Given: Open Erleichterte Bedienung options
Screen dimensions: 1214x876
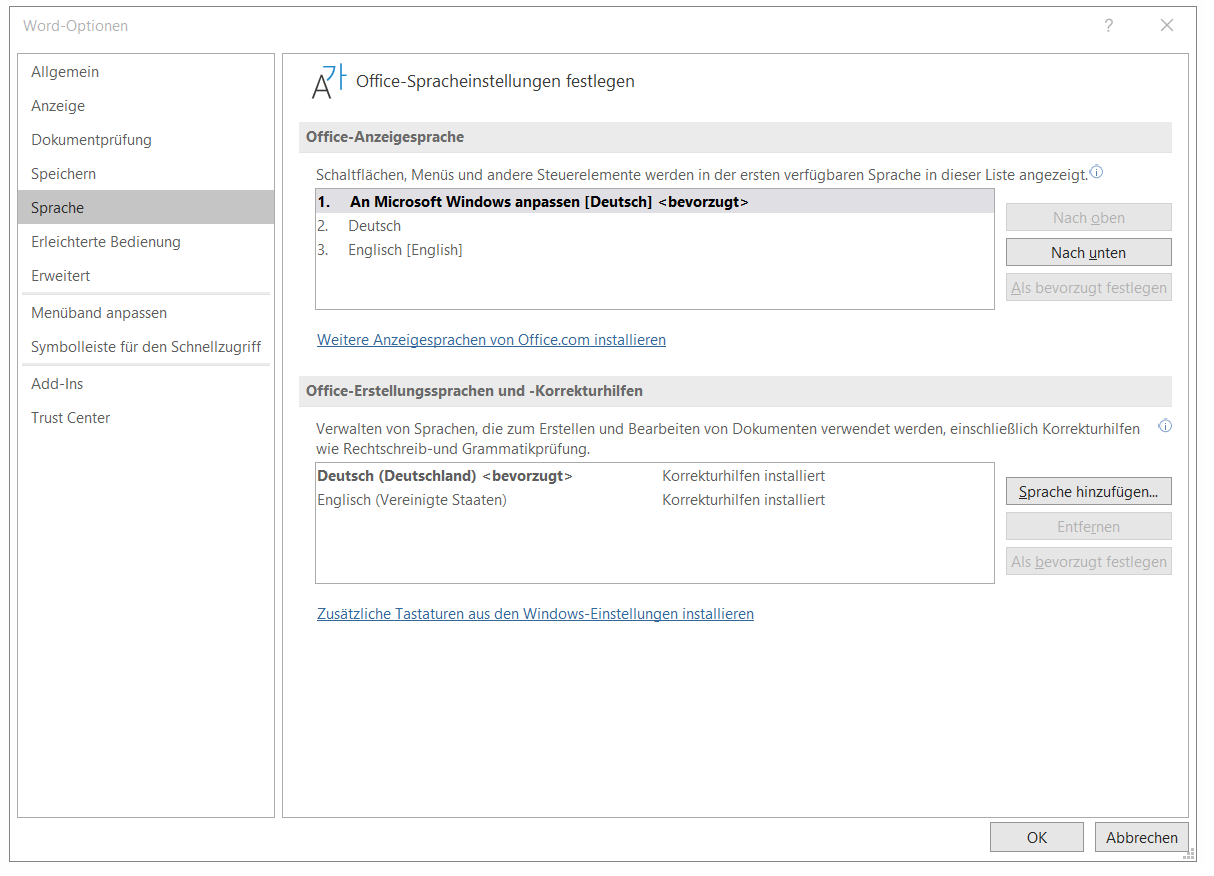Looking at the screenshot, I should [x=146, y=242].
